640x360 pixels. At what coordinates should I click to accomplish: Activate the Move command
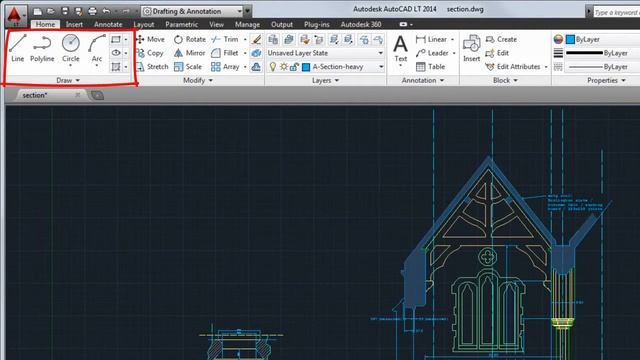[151, 39]
